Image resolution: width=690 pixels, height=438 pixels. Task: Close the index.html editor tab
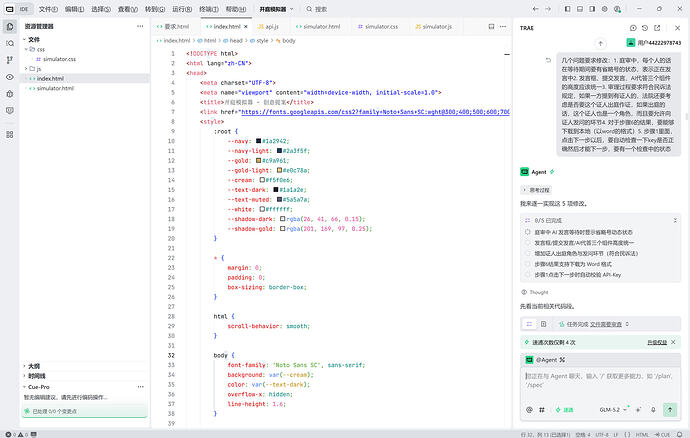(246, 26)
